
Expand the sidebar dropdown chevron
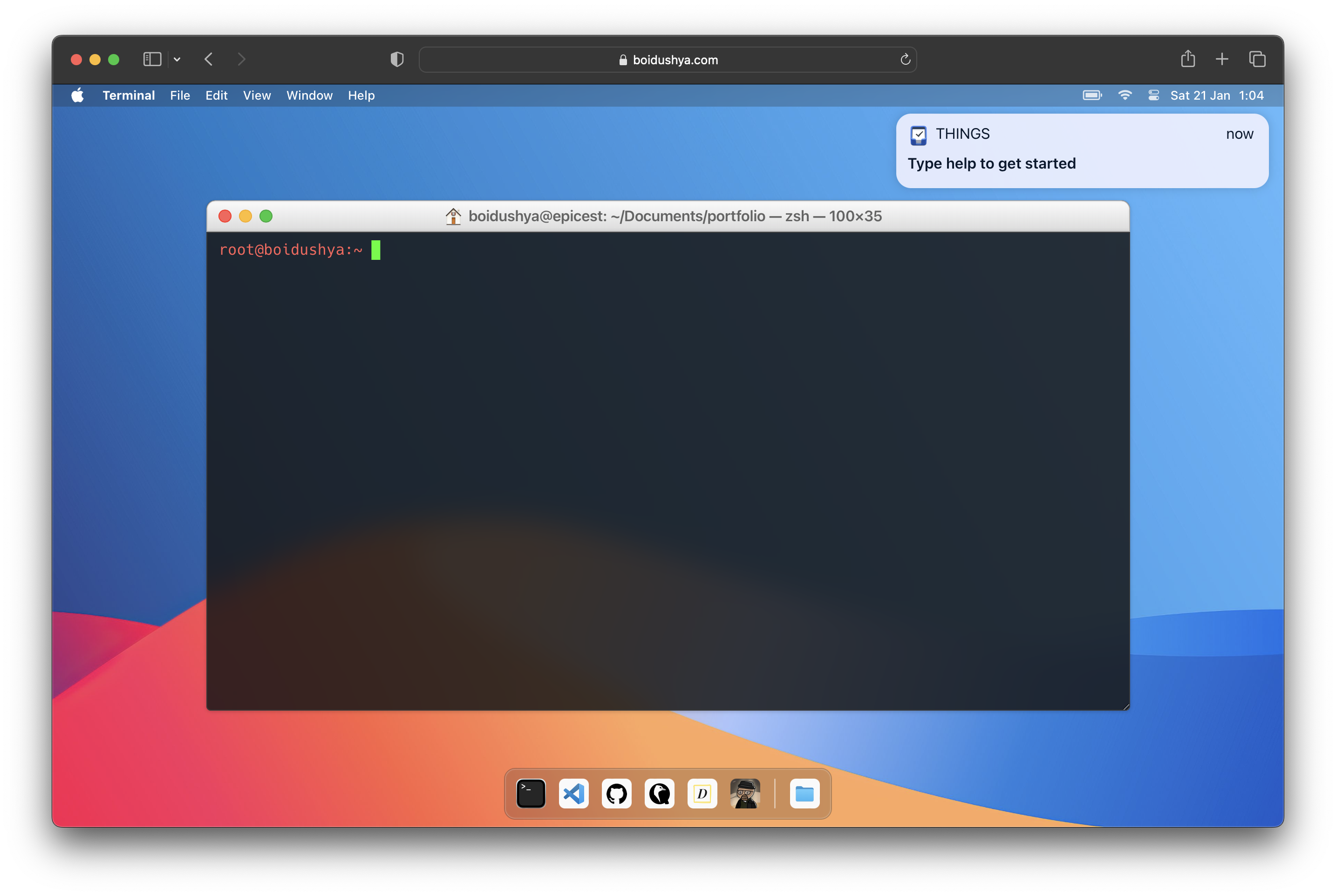point(177,60)
